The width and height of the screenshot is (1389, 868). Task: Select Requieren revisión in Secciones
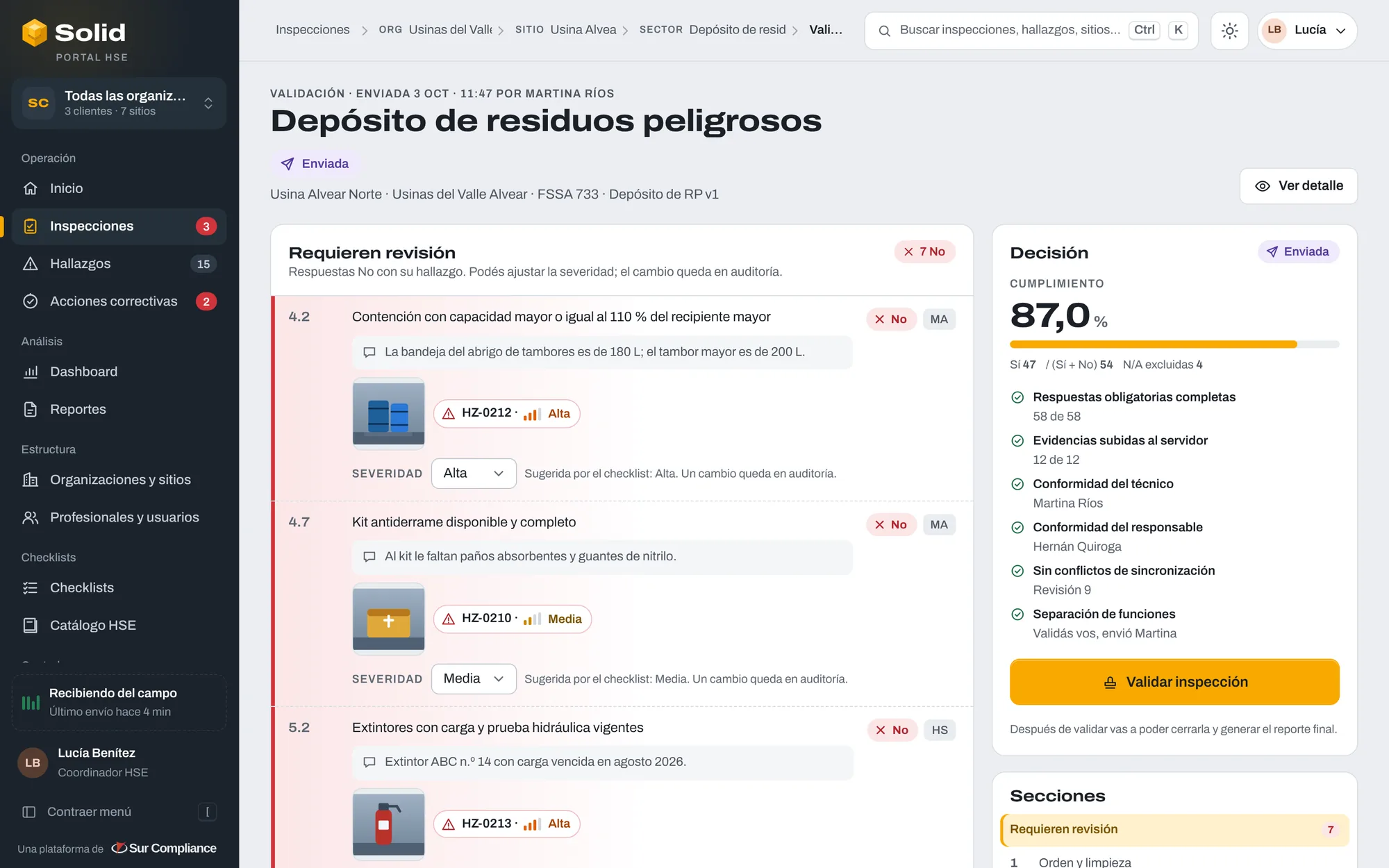click(x=1174, y=830)
